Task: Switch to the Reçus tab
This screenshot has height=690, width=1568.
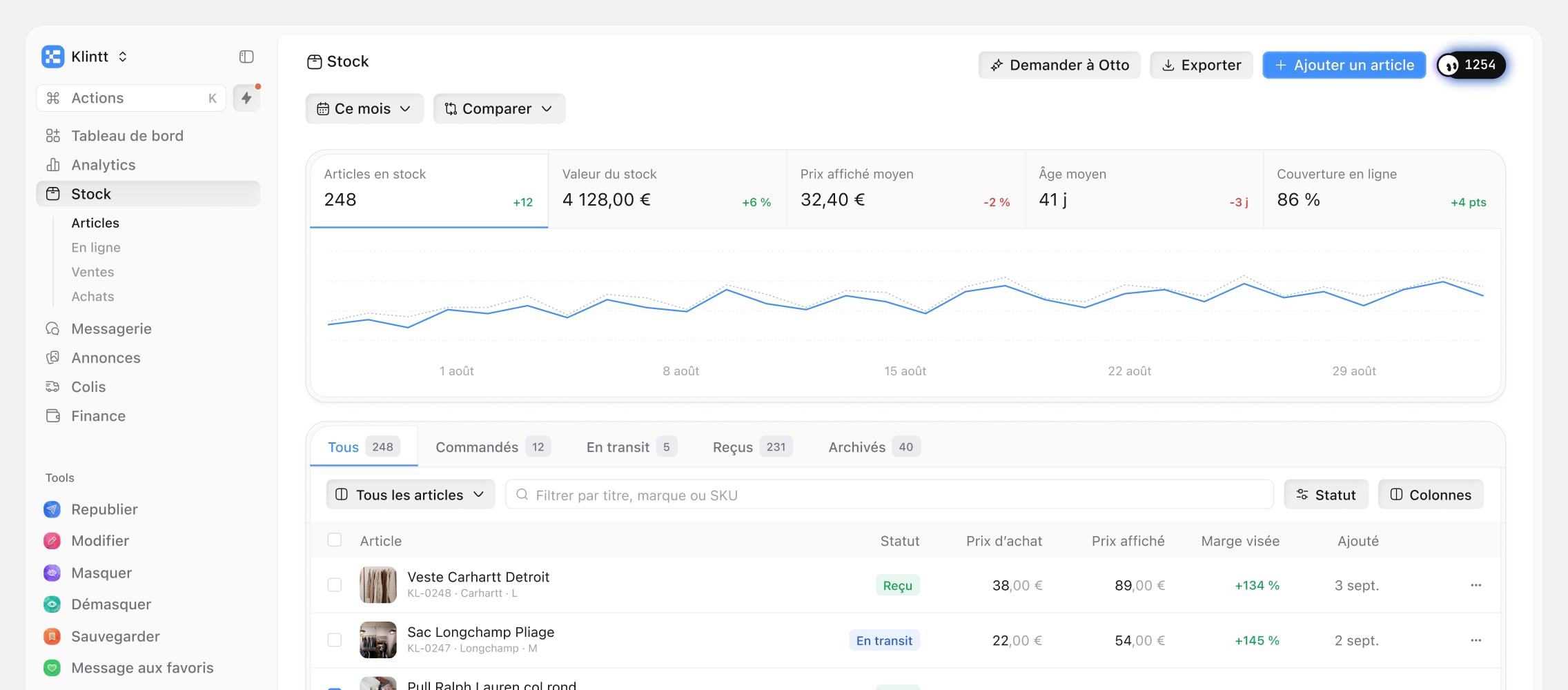Action: coord(752,447)
